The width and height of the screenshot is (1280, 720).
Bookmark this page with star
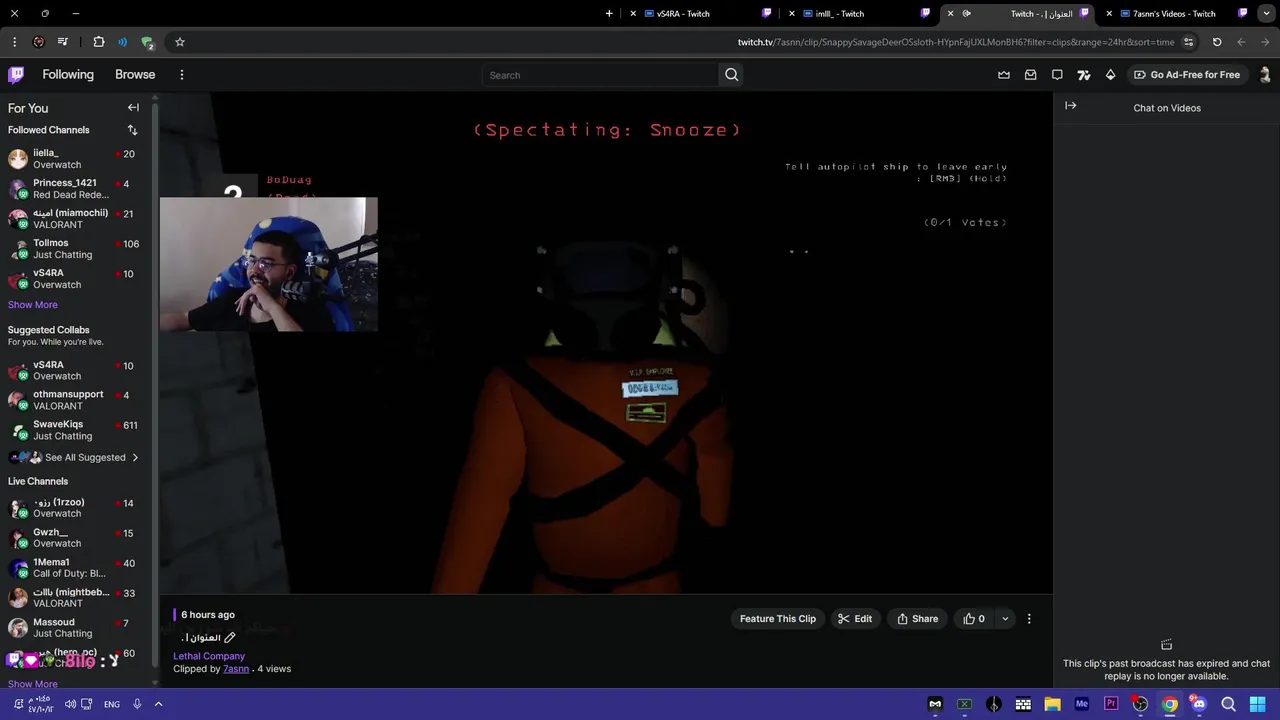pos(180,42)
